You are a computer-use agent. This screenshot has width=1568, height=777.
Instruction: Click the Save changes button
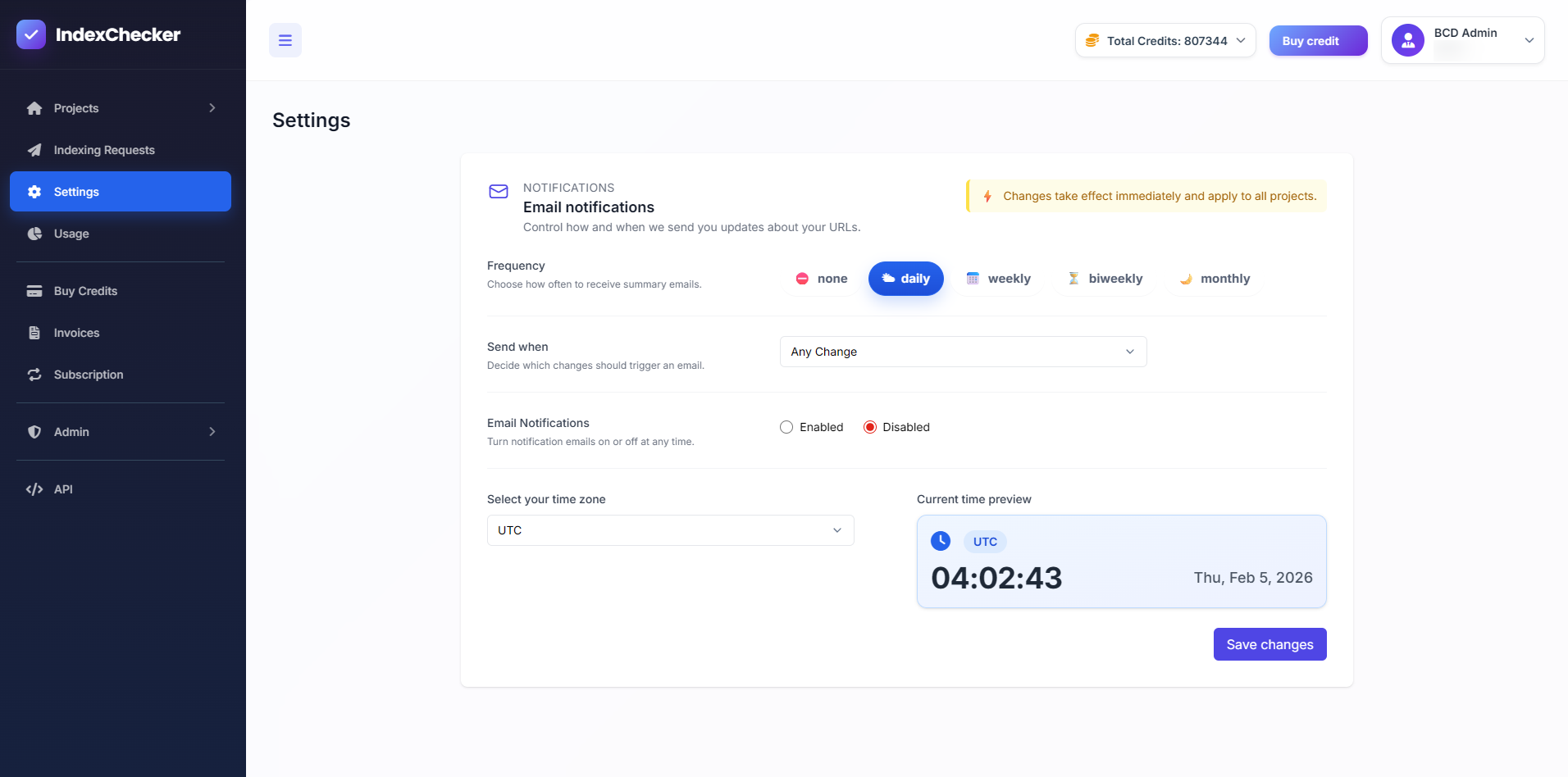(x=1269, y=644)
